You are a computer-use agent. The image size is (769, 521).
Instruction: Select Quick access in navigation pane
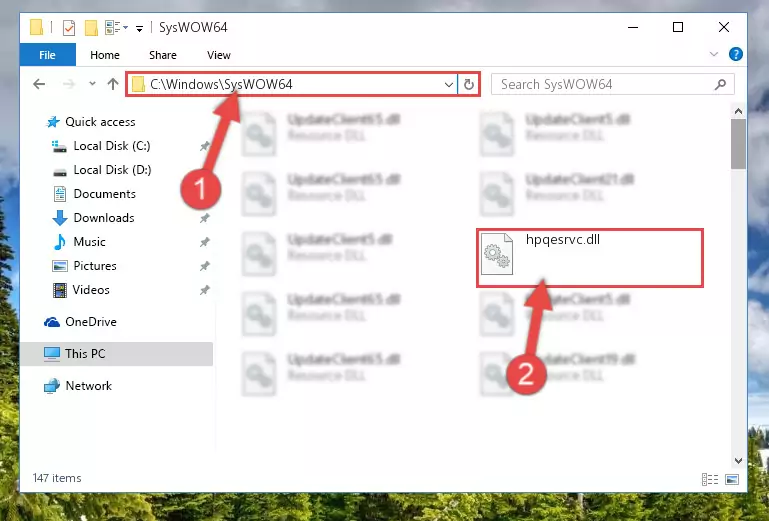[100, 122]
